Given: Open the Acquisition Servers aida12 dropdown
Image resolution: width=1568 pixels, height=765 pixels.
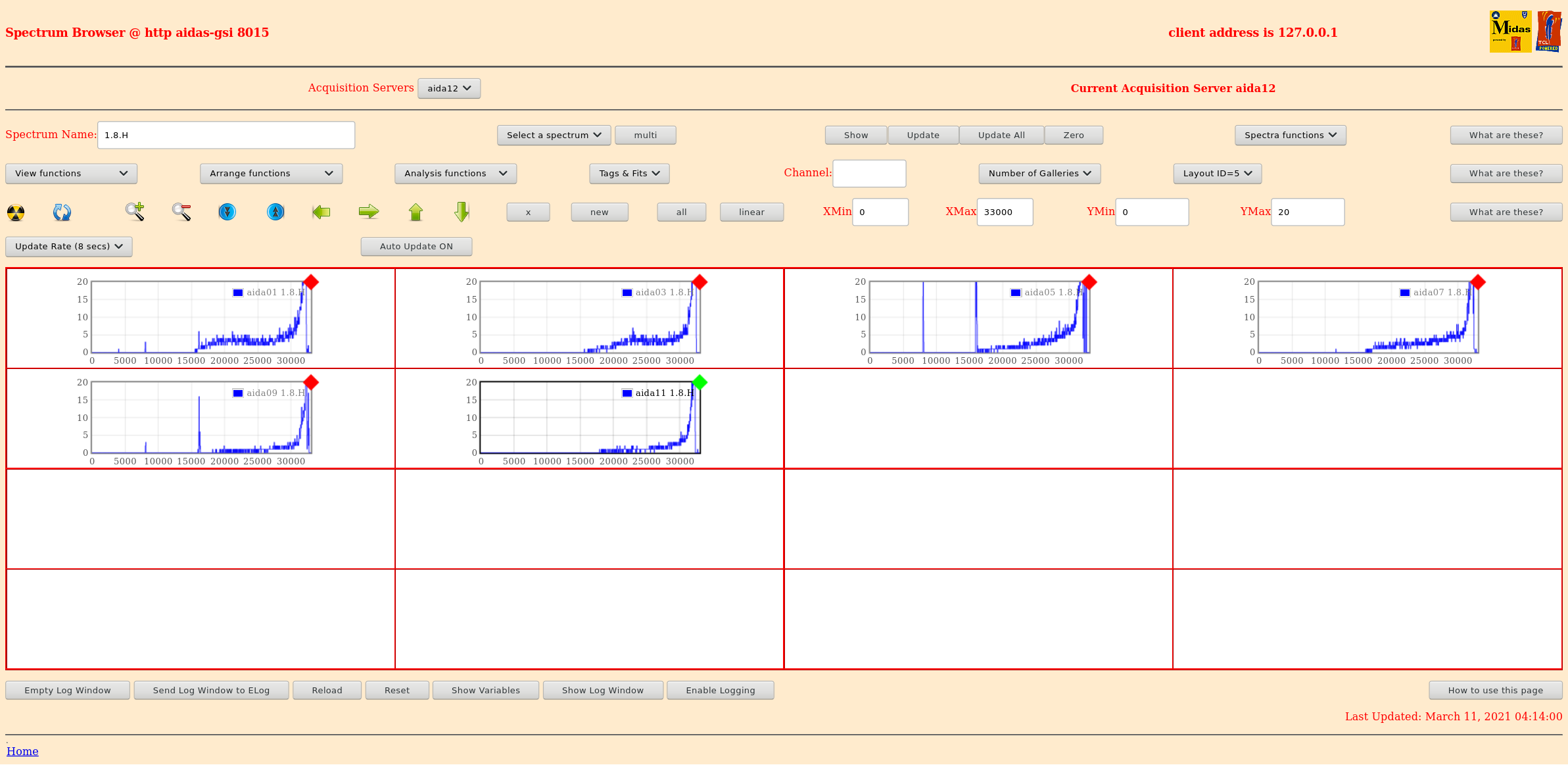Looking at the screenshot, I should point(449,88).
